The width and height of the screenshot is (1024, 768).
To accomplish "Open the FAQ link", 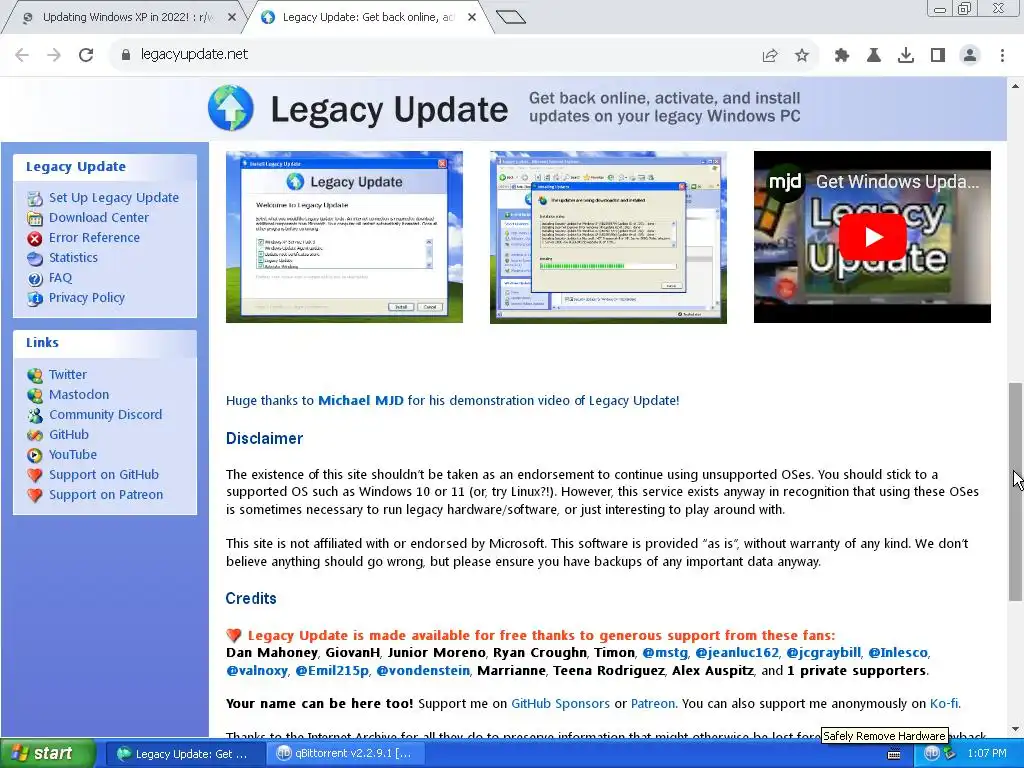I will [60, 278].
